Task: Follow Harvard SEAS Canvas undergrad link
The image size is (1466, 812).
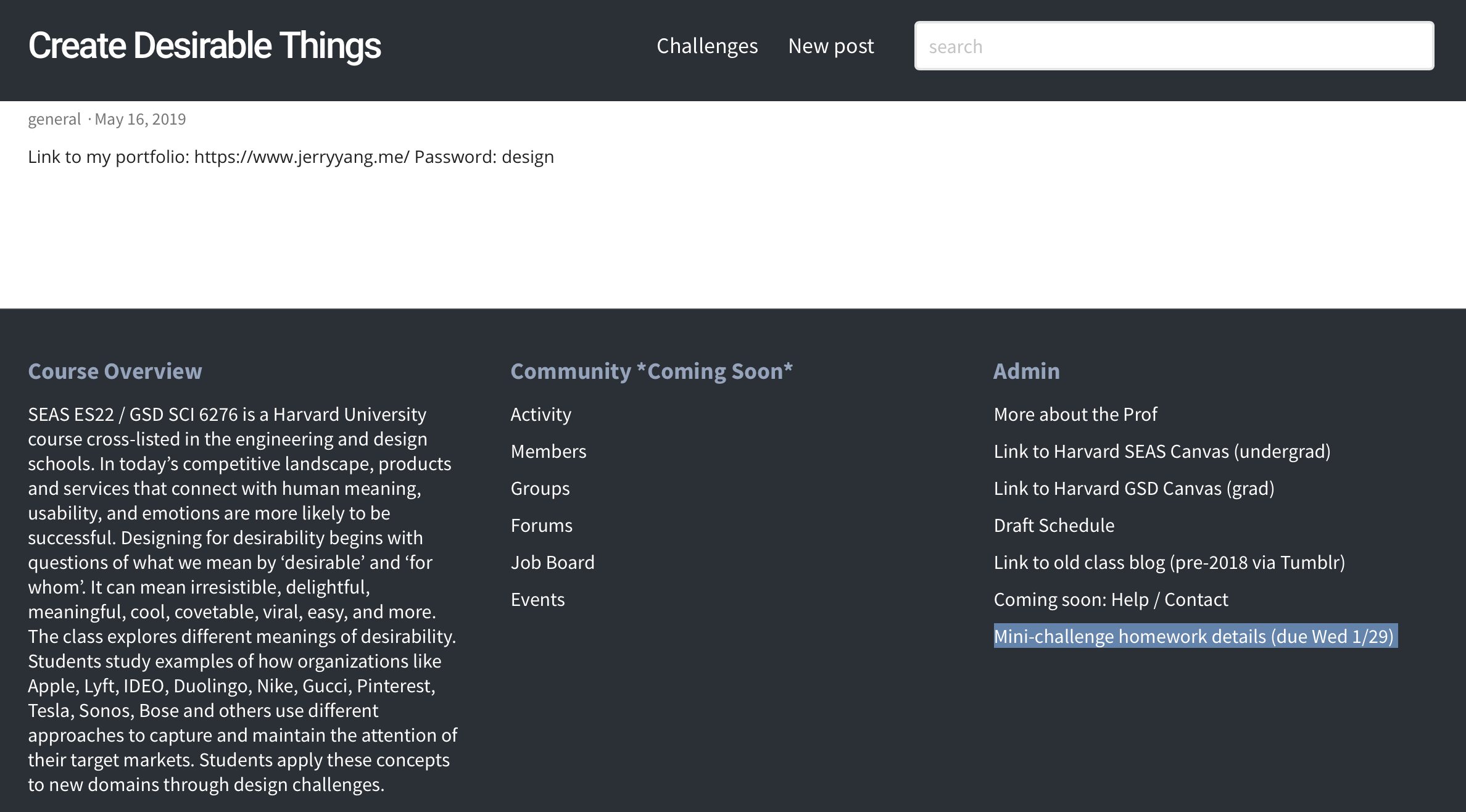Action: click(x=1162, y=451)
